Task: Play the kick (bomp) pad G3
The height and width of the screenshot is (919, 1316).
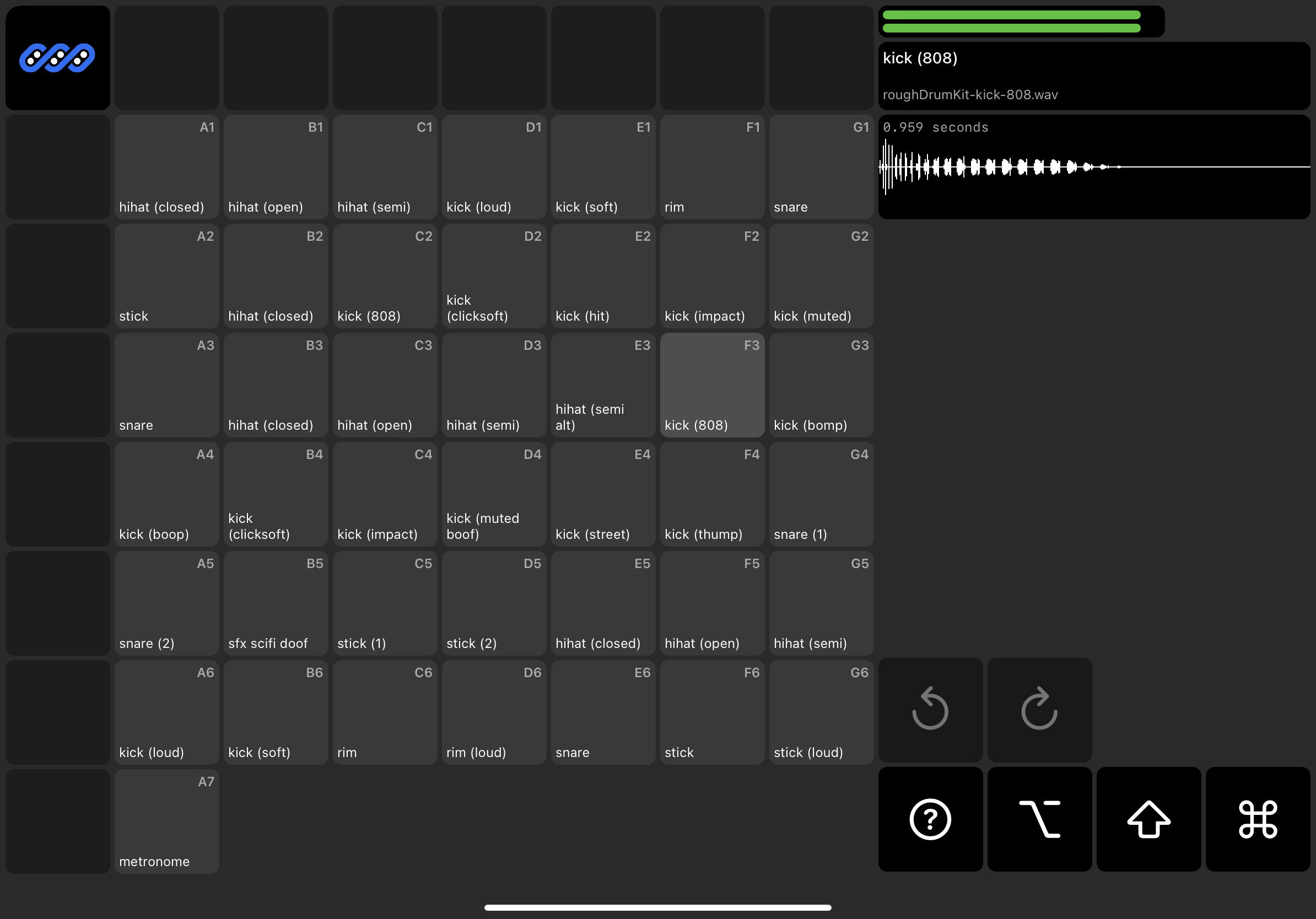Action: [x=821, y=385]
